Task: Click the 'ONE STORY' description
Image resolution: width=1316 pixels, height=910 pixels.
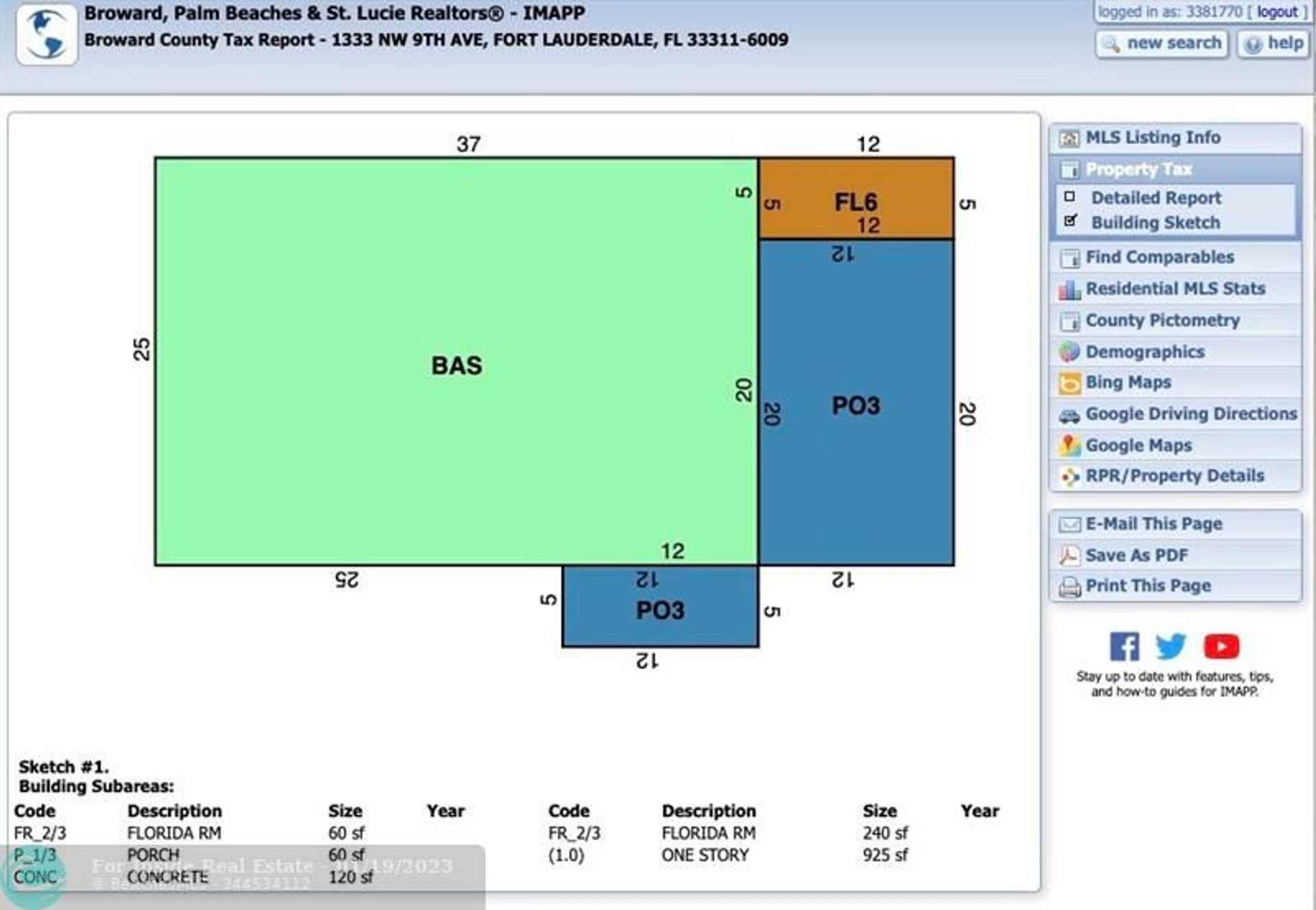Action: (x=705, y=855)
